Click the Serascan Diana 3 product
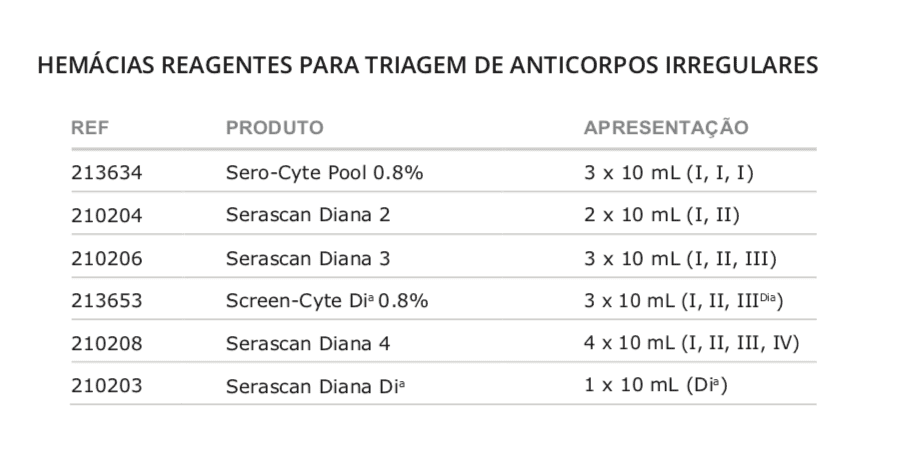 [x=308, y=258]
